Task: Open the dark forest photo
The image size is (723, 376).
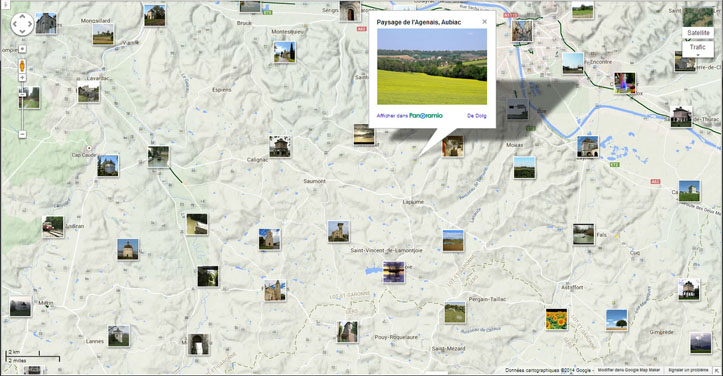Action: coord(207,276)
